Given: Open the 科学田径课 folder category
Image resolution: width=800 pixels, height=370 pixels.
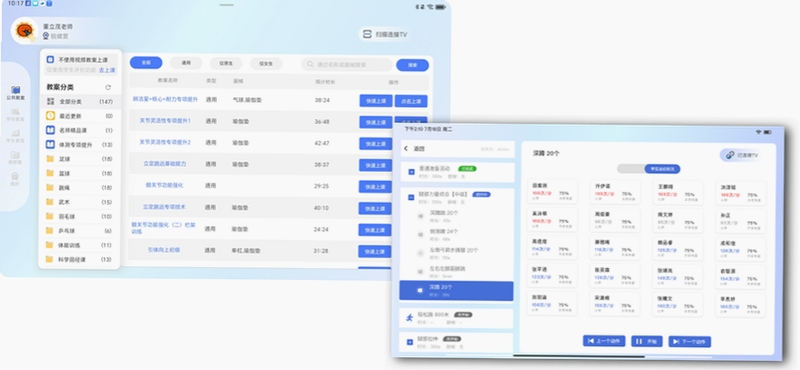Looking at the screenshot, I should (x=80, y=259).
